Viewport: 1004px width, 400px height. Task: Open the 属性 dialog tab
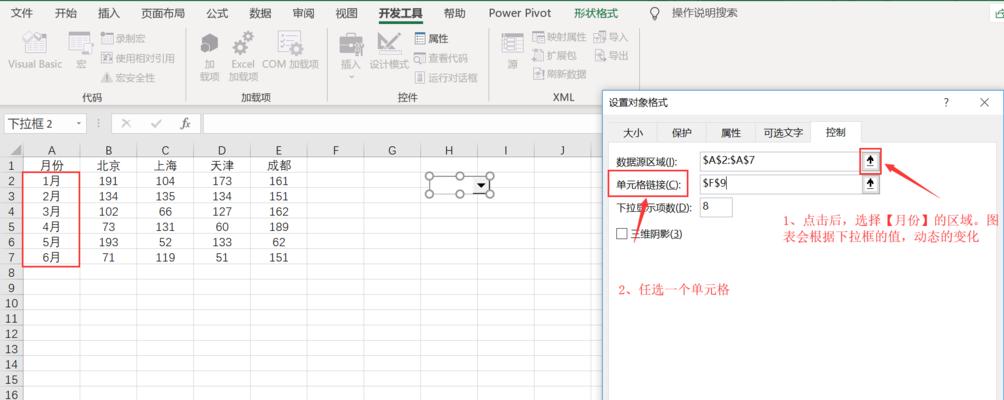[731, 132]
